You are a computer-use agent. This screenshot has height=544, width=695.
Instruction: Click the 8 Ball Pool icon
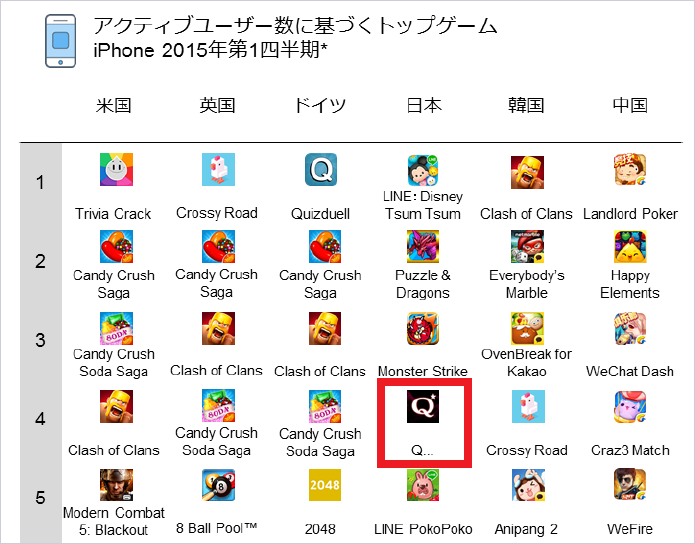tap(218, 485)
